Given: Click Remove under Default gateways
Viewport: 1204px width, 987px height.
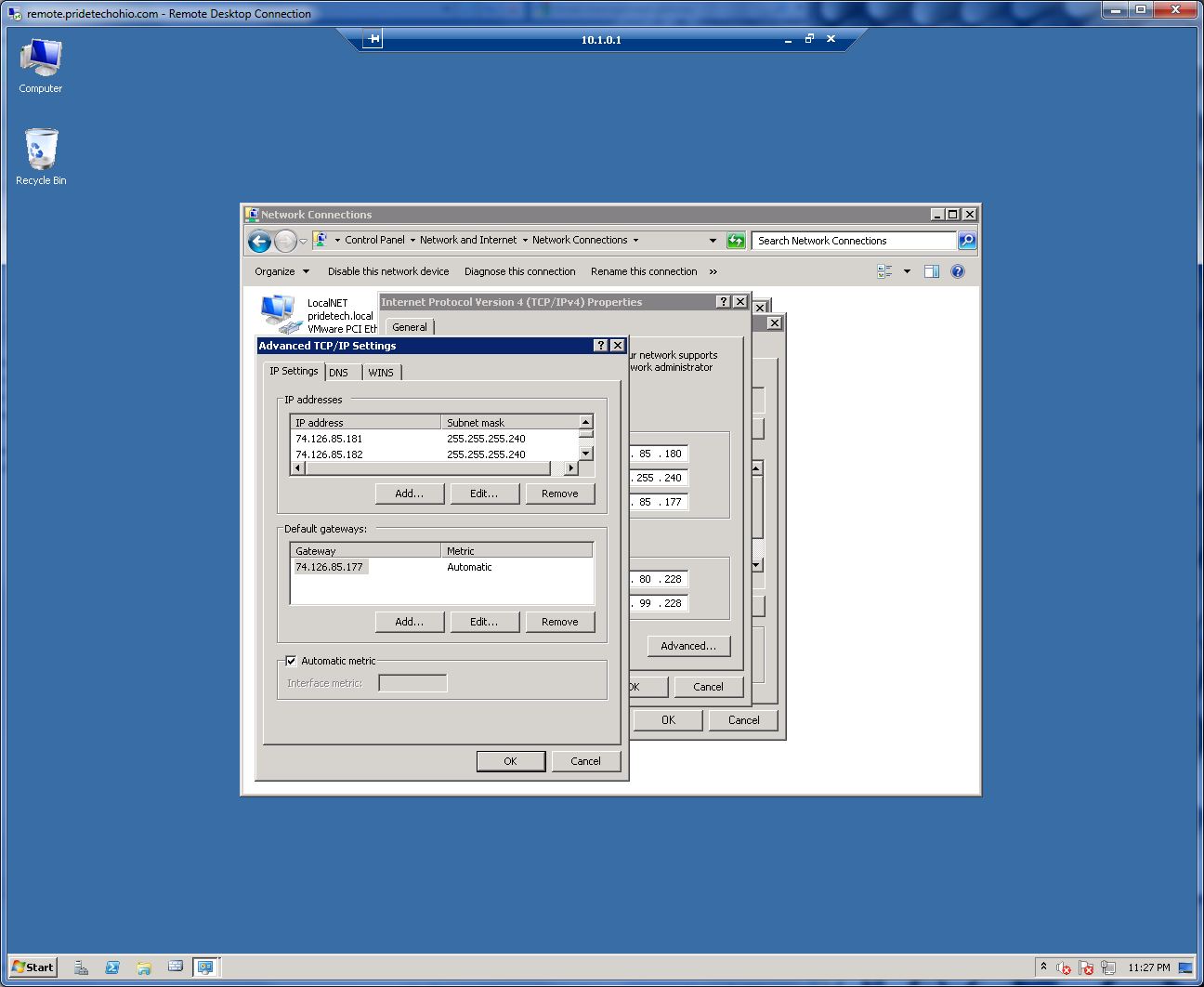Looking at the screenshot, I should (560, 622).
